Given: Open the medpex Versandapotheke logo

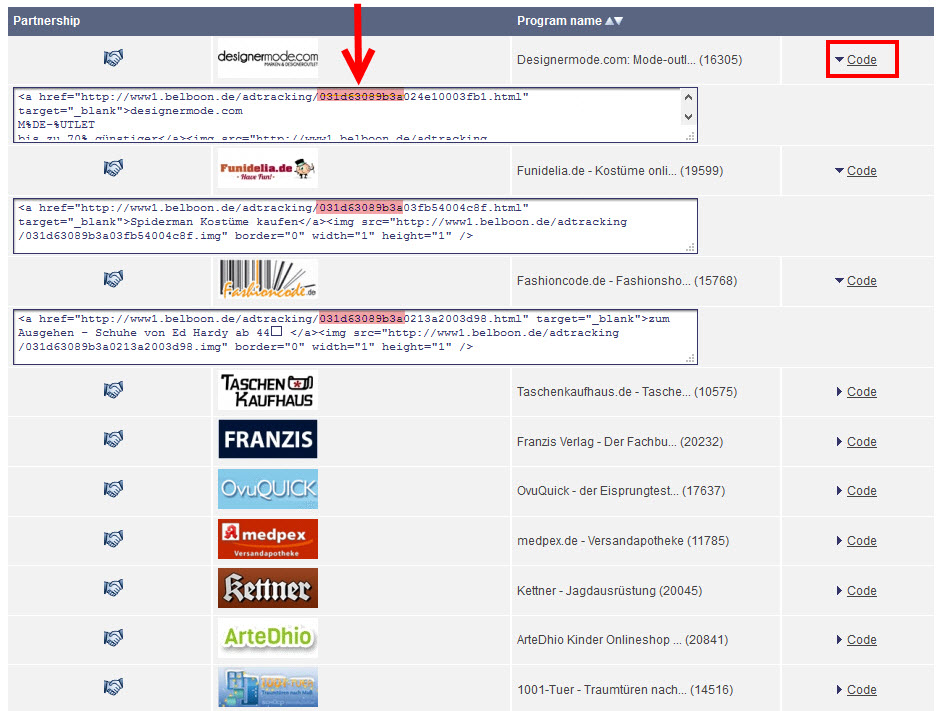Looking at the screenshot, I should 268,539.
